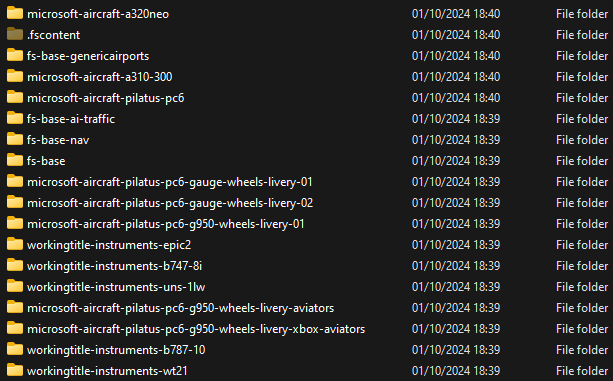The image size is (613, 381).
Task: Click the date modified of the fs-base-nav row
Action: pos(456,140)
